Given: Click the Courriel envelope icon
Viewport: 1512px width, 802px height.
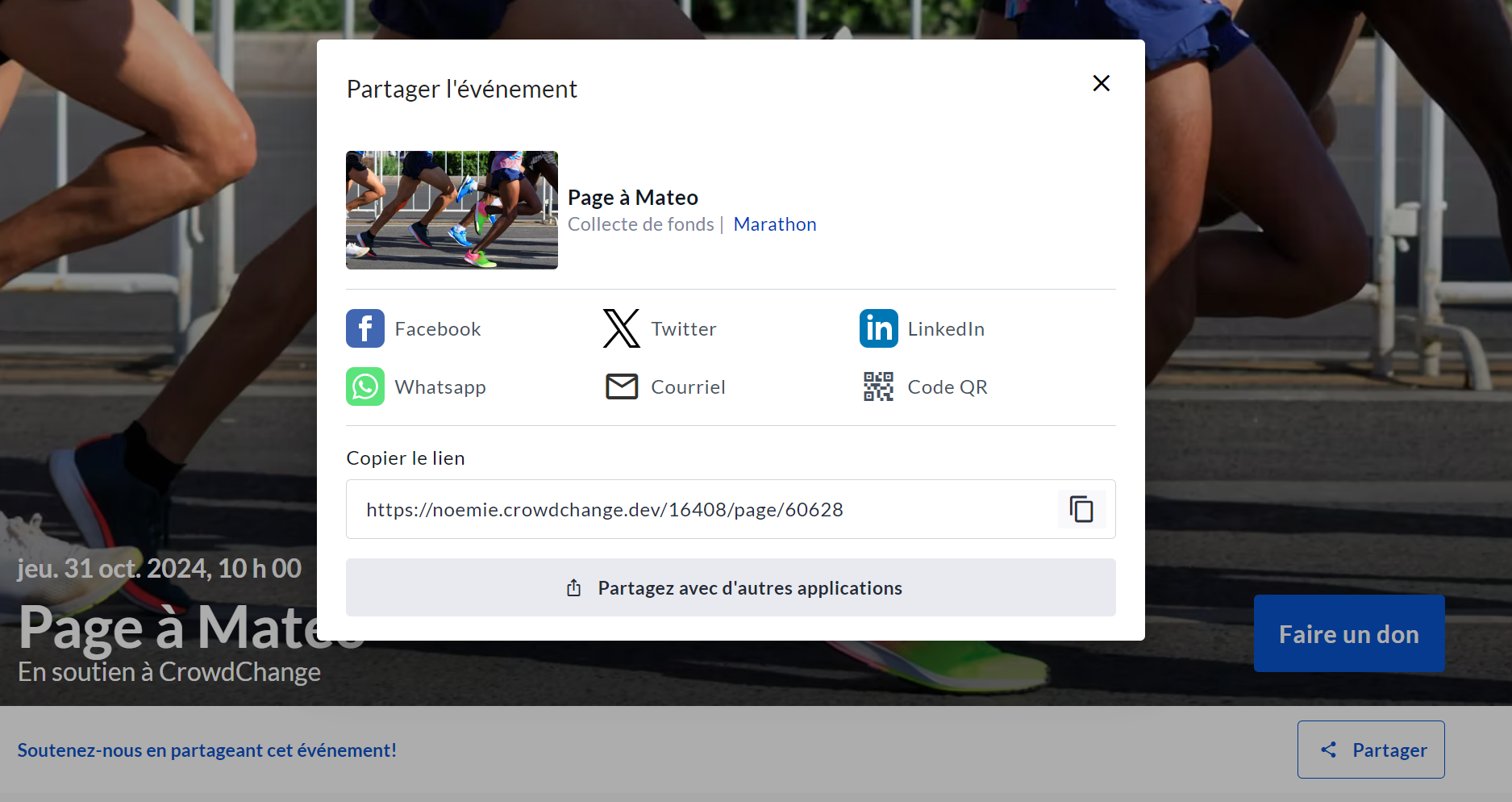Looking at the screenshot, I should (622, 386).
